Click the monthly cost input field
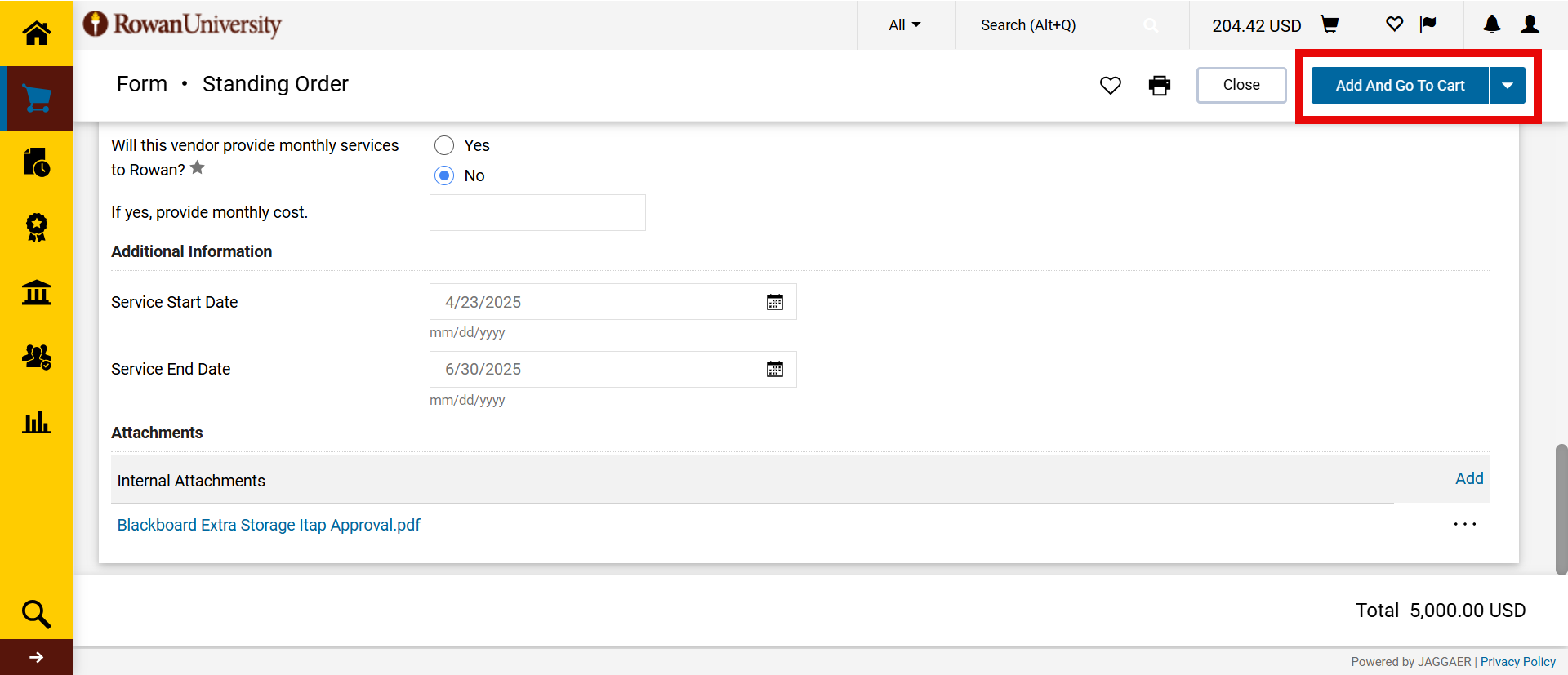1568x675 pixels. pyautogui.click(x=537, y=213)
